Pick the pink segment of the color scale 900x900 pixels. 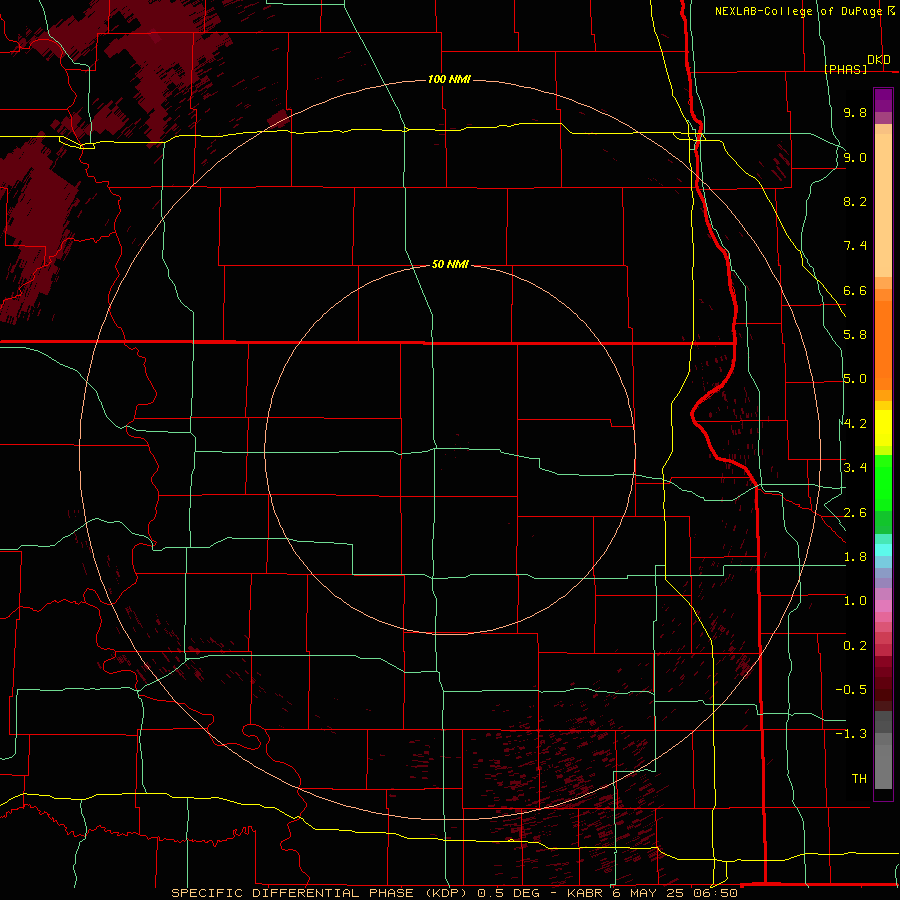883,606
